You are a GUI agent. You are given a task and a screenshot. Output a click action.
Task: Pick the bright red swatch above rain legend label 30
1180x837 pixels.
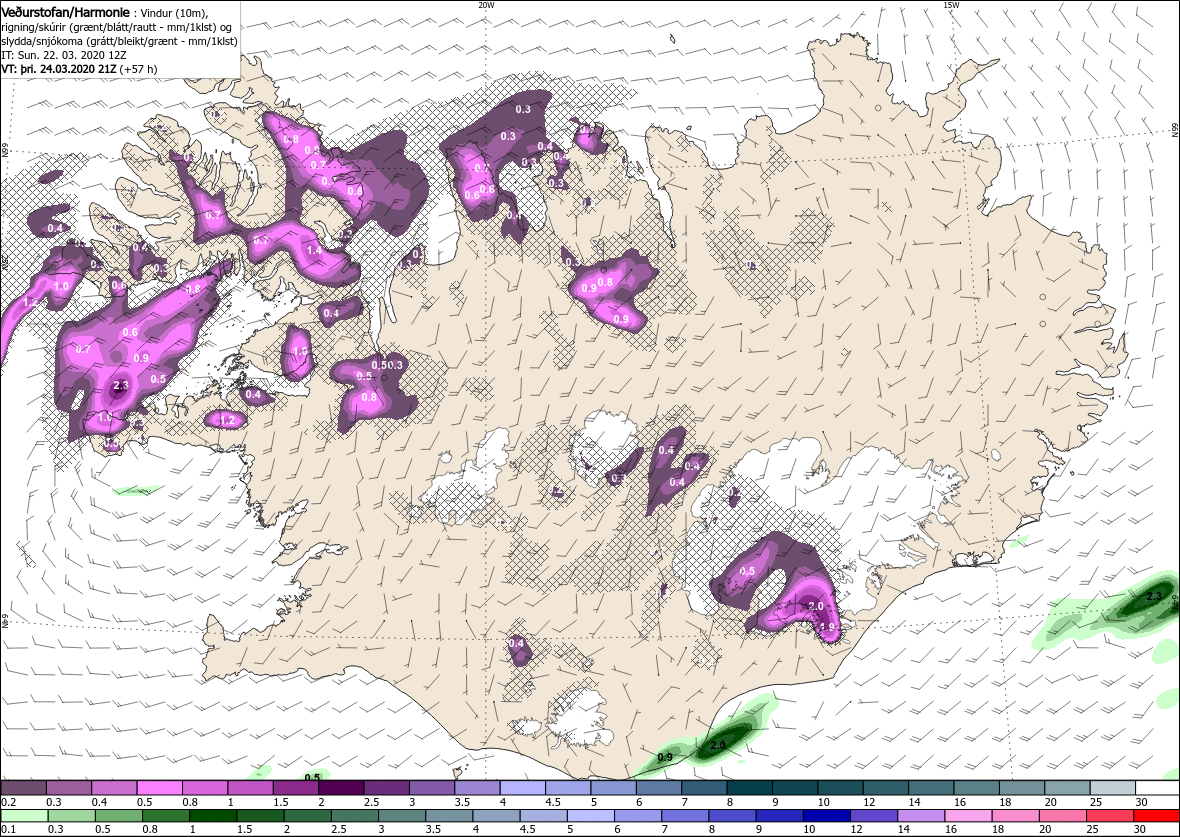pyautogui.click(x=1155, y=816)
